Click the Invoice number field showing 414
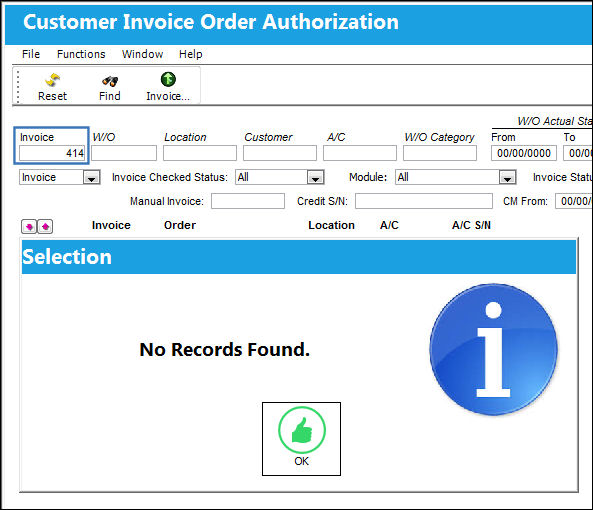The width and height of the screenshot is (593, 510). [52, 153]
